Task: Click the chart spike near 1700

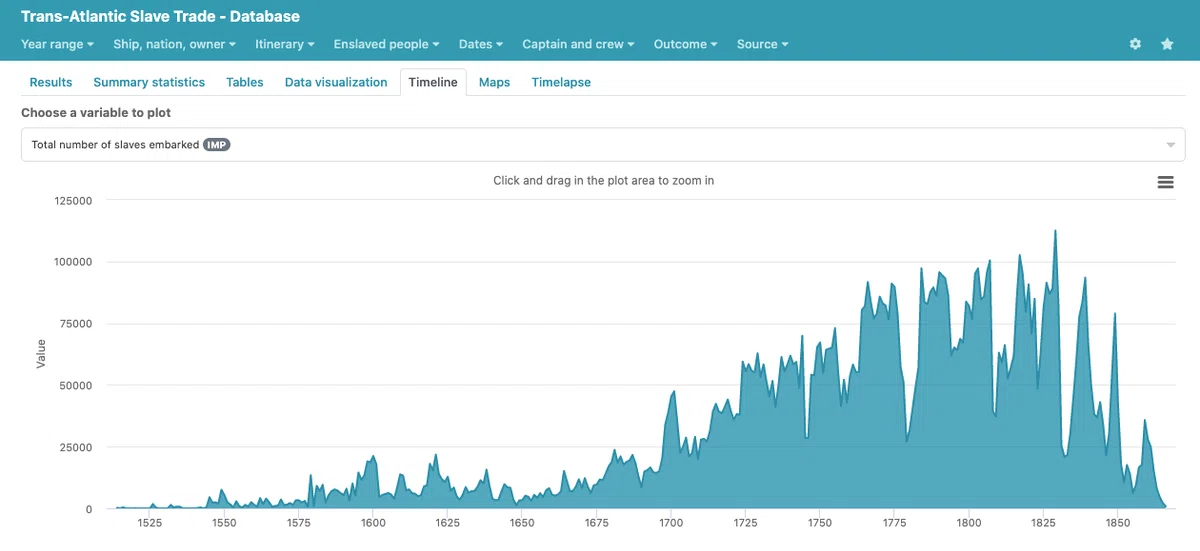Action: point(674,391)
